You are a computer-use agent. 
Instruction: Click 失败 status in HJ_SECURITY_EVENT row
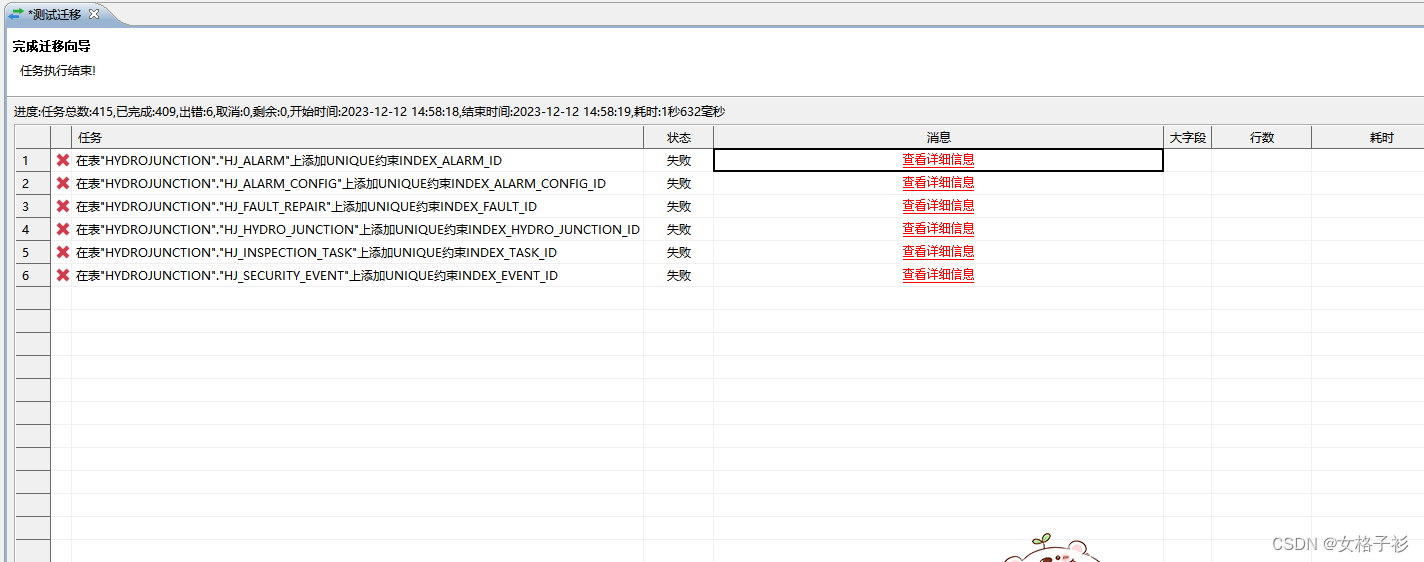(x=679, y=275)
